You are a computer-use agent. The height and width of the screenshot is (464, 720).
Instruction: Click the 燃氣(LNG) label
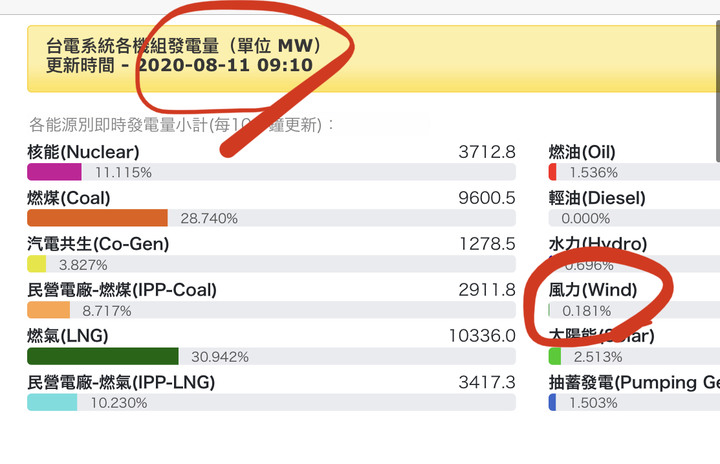click(68, 336)
